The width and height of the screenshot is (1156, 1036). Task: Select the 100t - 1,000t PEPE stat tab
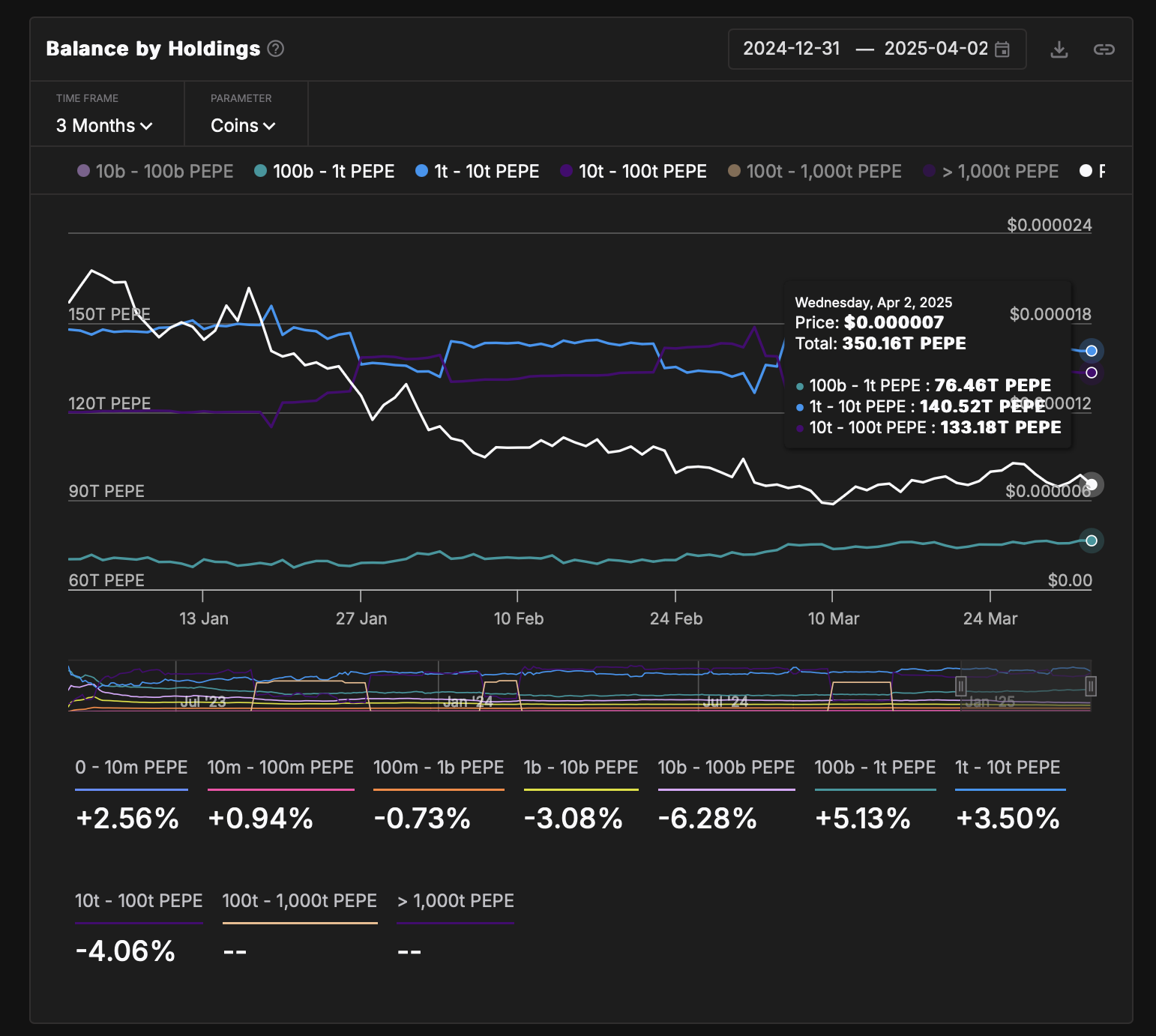[x=300, y=901]
